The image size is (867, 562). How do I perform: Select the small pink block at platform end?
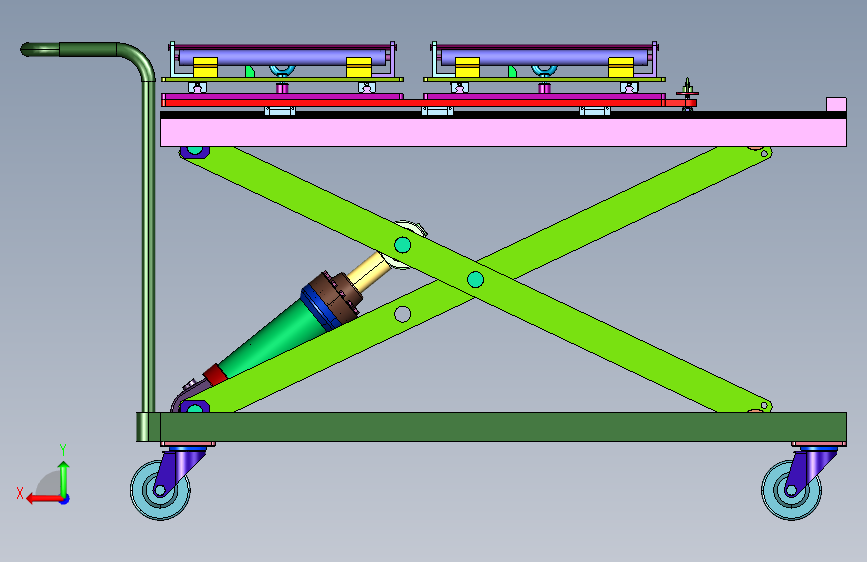[x=836, y=105]
